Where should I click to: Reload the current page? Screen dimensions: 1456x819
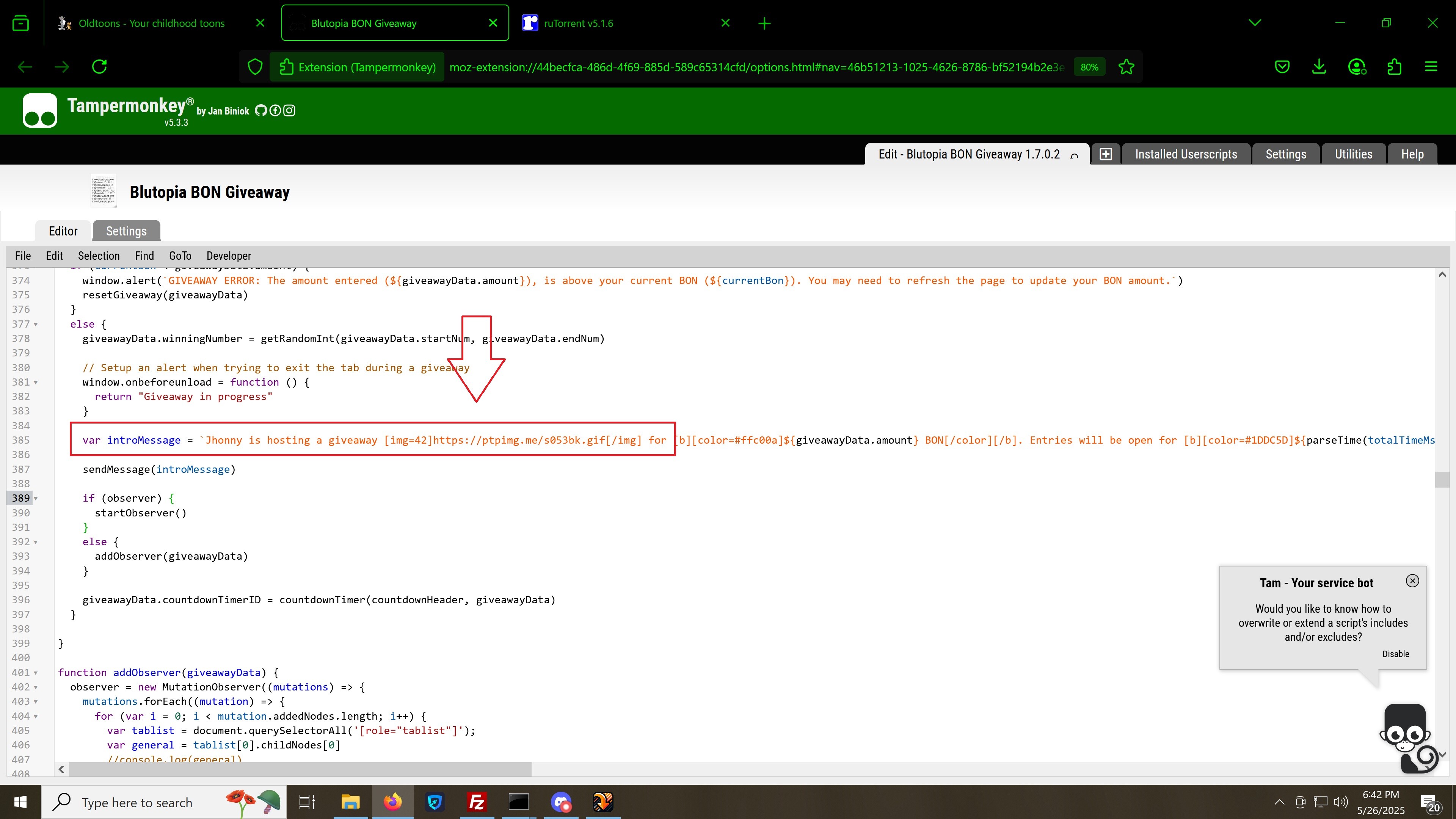(99, 67)
